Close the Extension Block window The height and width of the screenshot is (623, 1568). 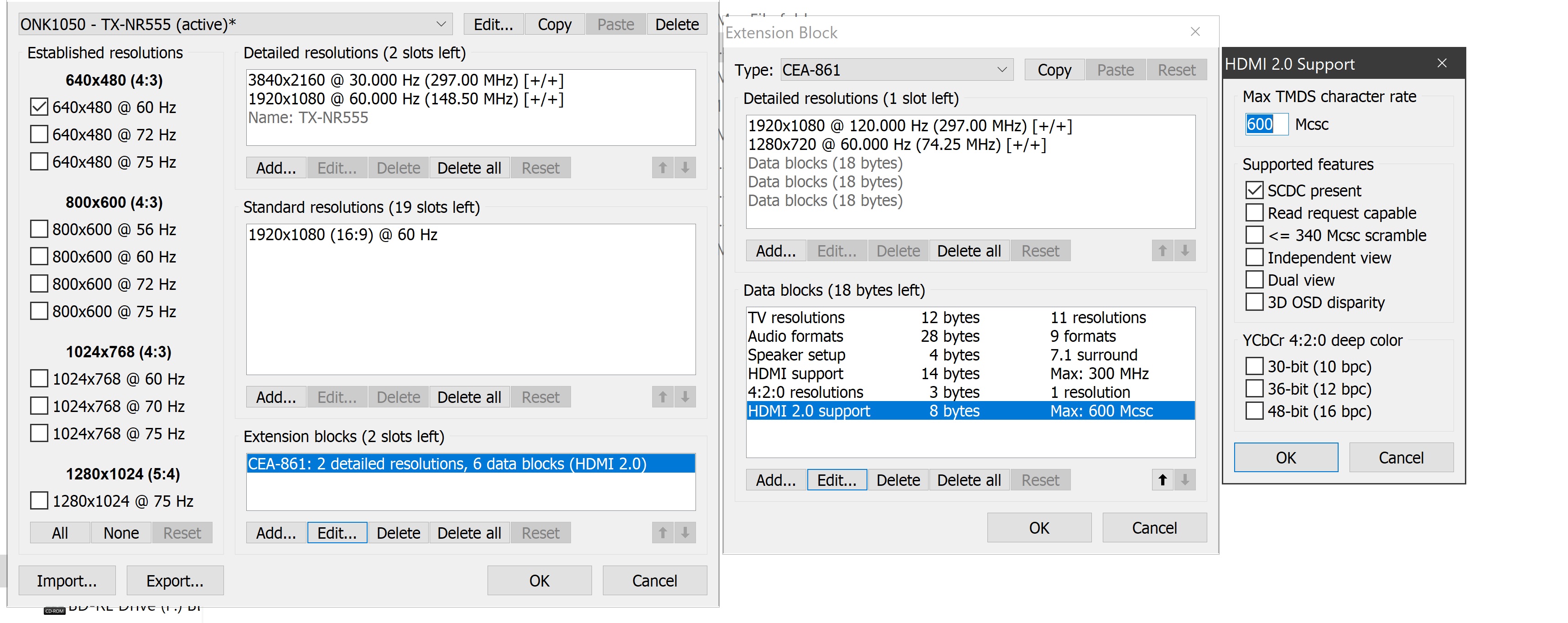tap(1195, 31)
